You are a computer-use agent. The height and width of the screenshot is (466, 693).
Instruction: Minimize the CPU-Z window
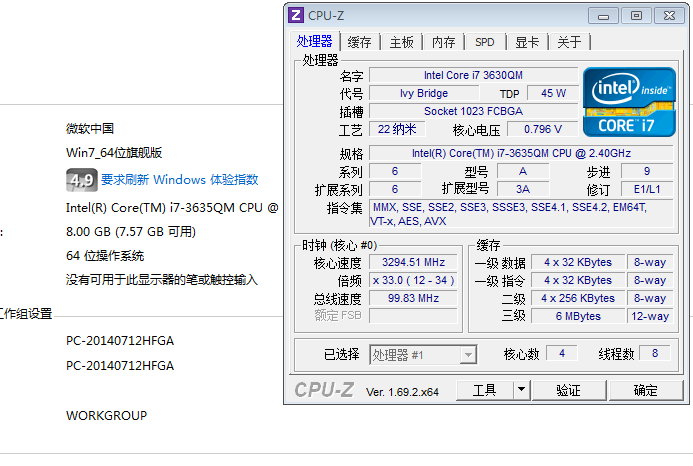point(603,16)
